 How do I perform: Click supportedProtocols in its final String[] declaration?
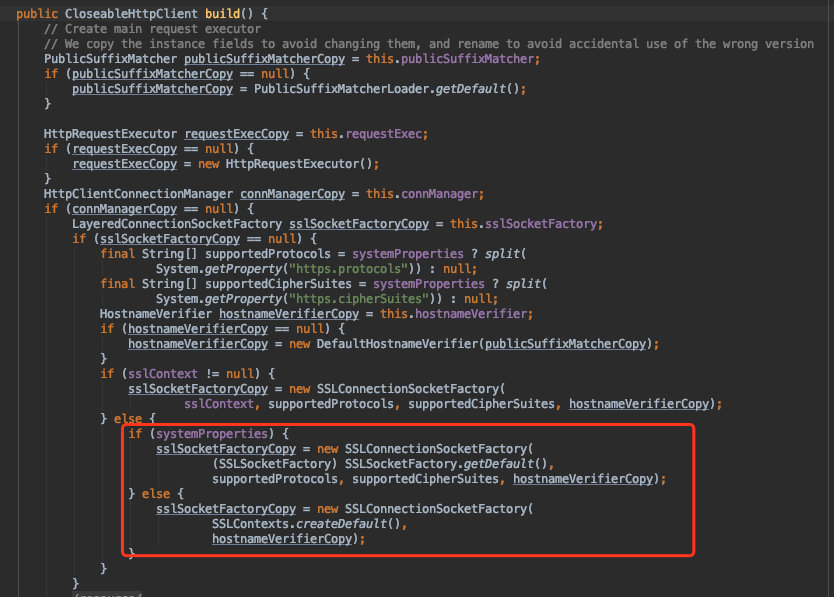click(268, 254)
